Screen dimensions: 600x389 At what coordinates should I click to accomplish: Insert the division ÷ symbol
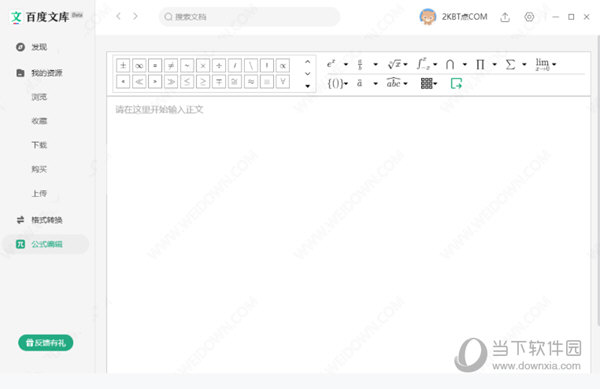pos(219,65)
